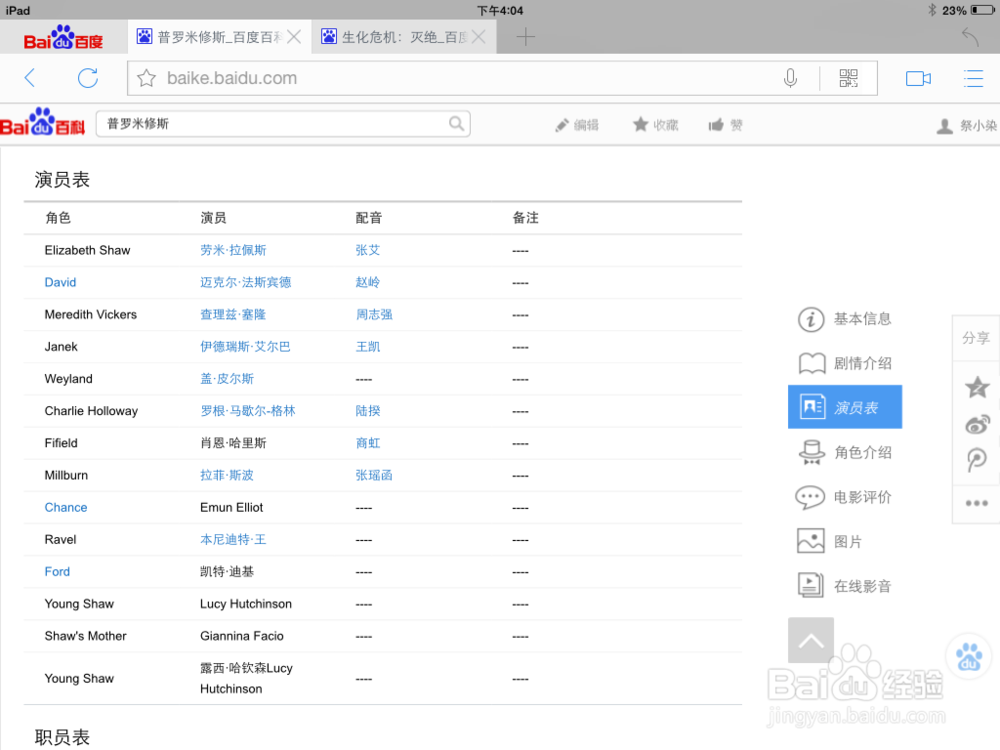Open more share options via the ••• button
Viewport: 1000px width, 750px height.
tap(976, 503)
